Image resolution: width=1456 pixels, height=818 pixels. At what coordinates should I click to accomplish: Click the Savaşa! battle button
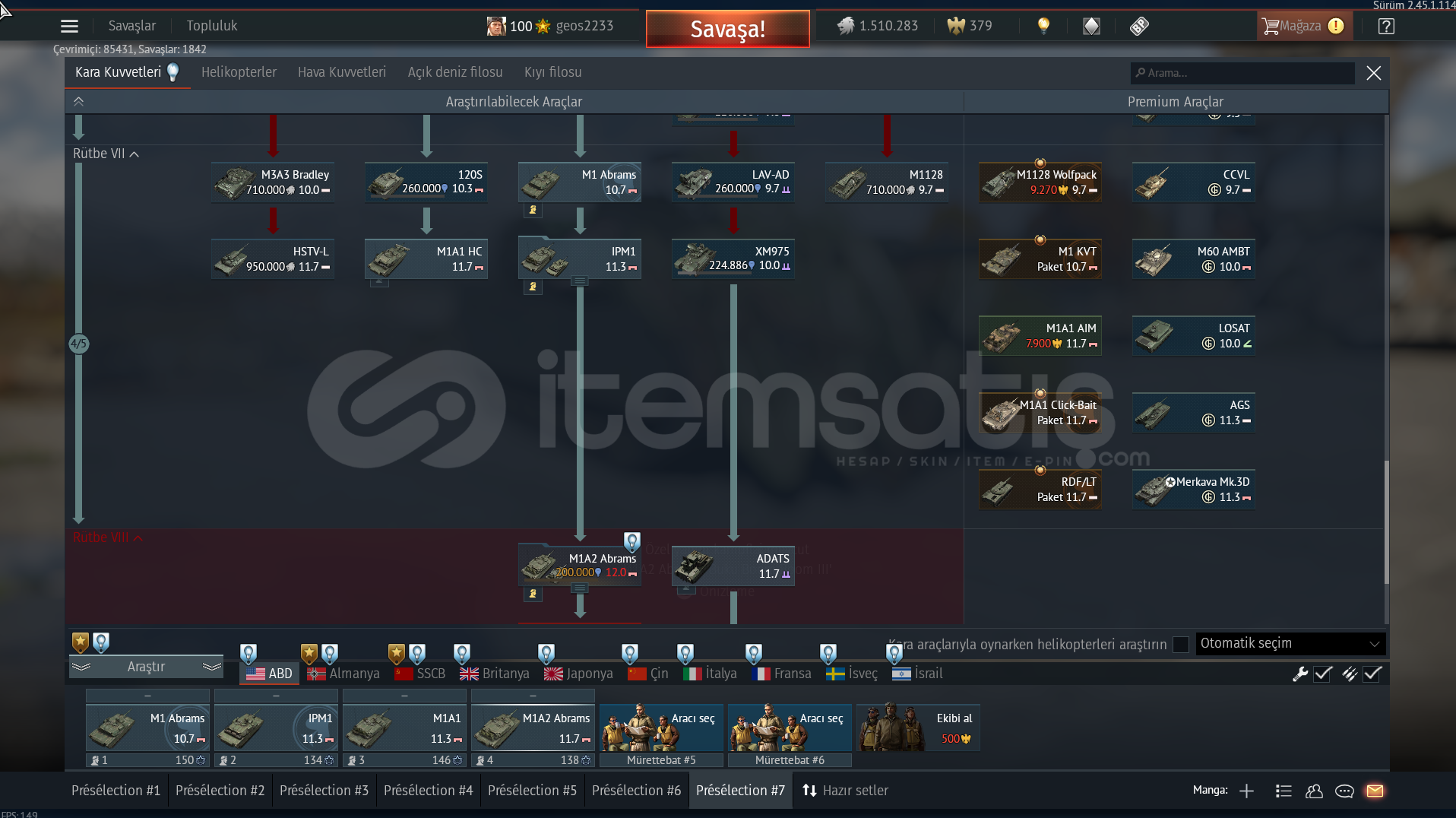pyautogui.click(x=728, y=29)
